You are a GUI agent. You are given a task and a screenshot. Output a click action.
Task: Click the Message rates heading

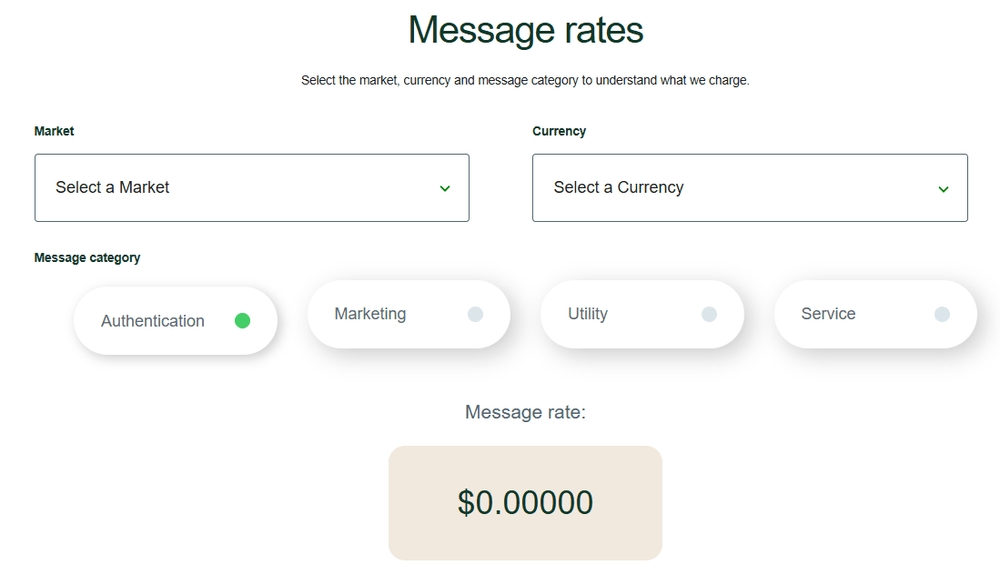pos(525,30)
